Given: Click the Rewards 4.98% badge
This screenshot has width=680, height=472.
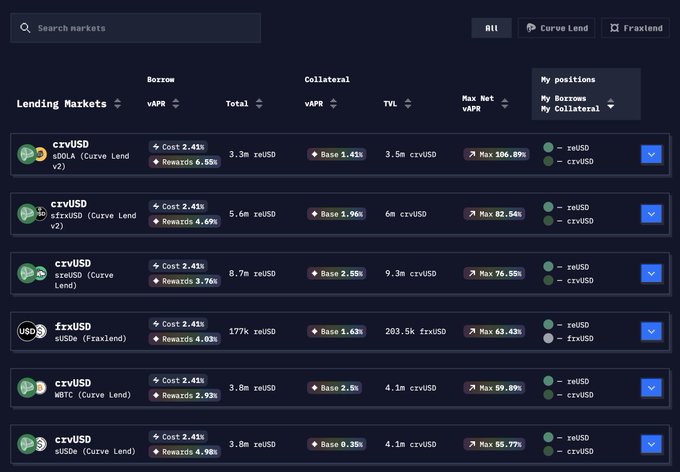Looking at the screenshot, I should pyautogui.click(x=185, y=452).
